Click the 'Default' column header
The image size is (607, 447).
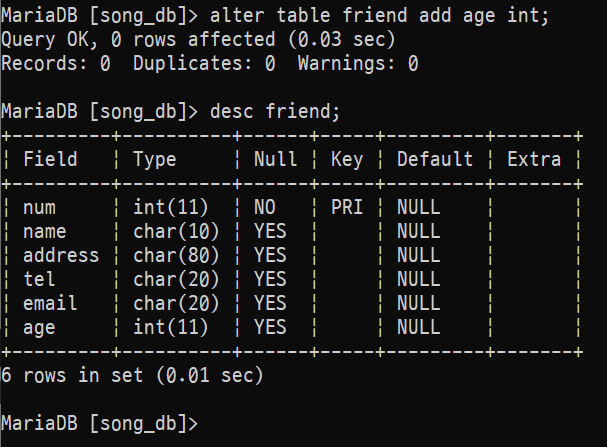(434, 159)
